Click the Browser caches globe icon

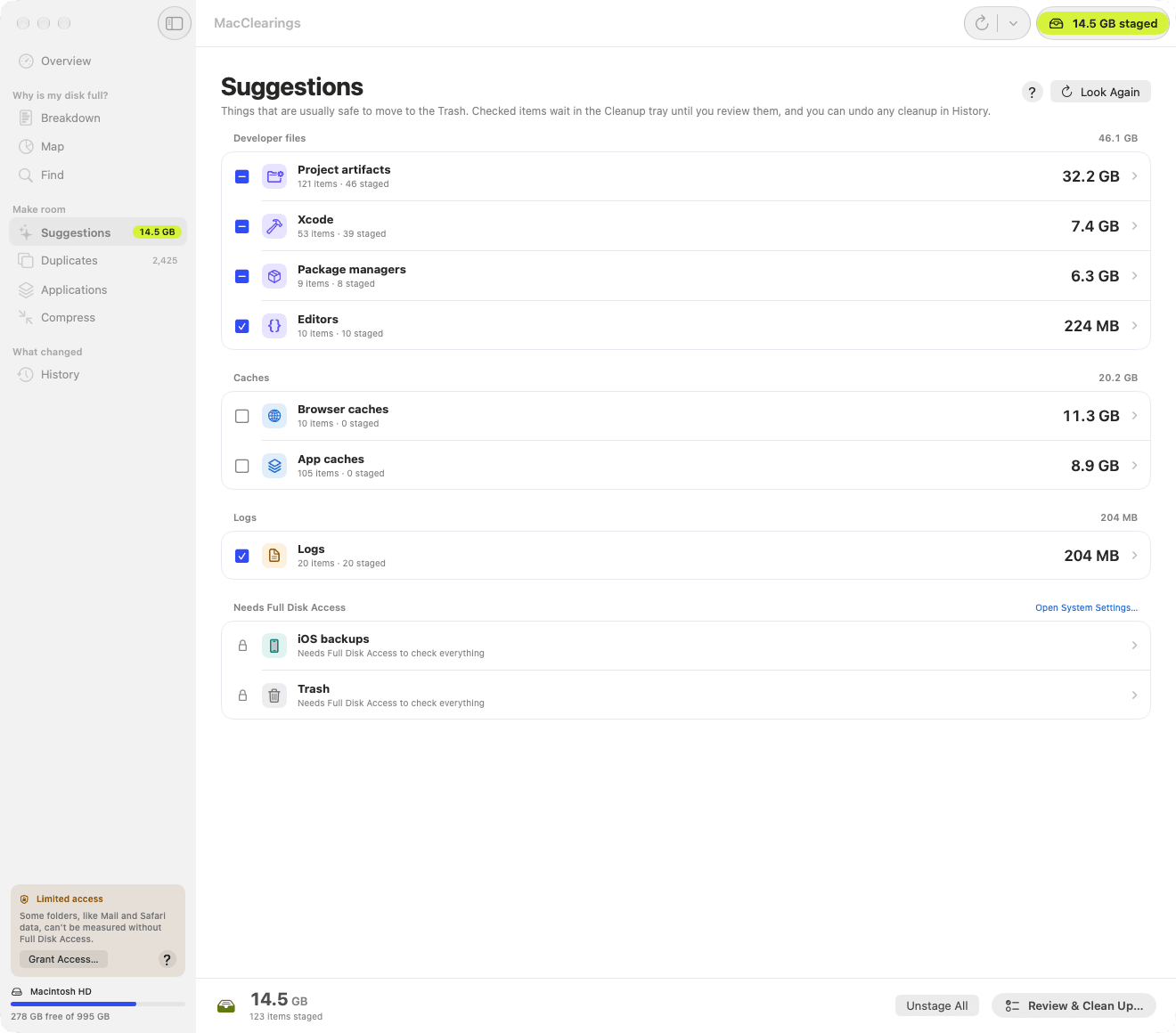[274, 416]
